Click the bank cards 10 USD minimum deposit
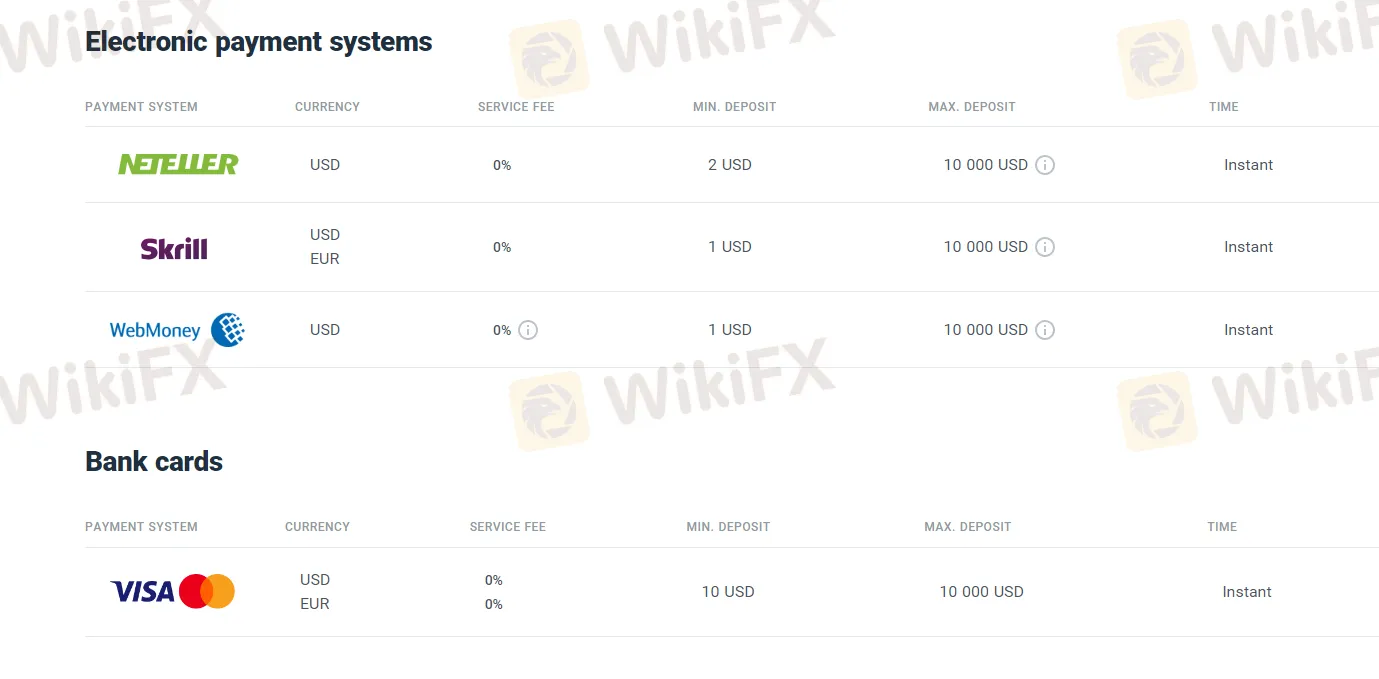The image size is (1379, 679). tap(728, 592)
